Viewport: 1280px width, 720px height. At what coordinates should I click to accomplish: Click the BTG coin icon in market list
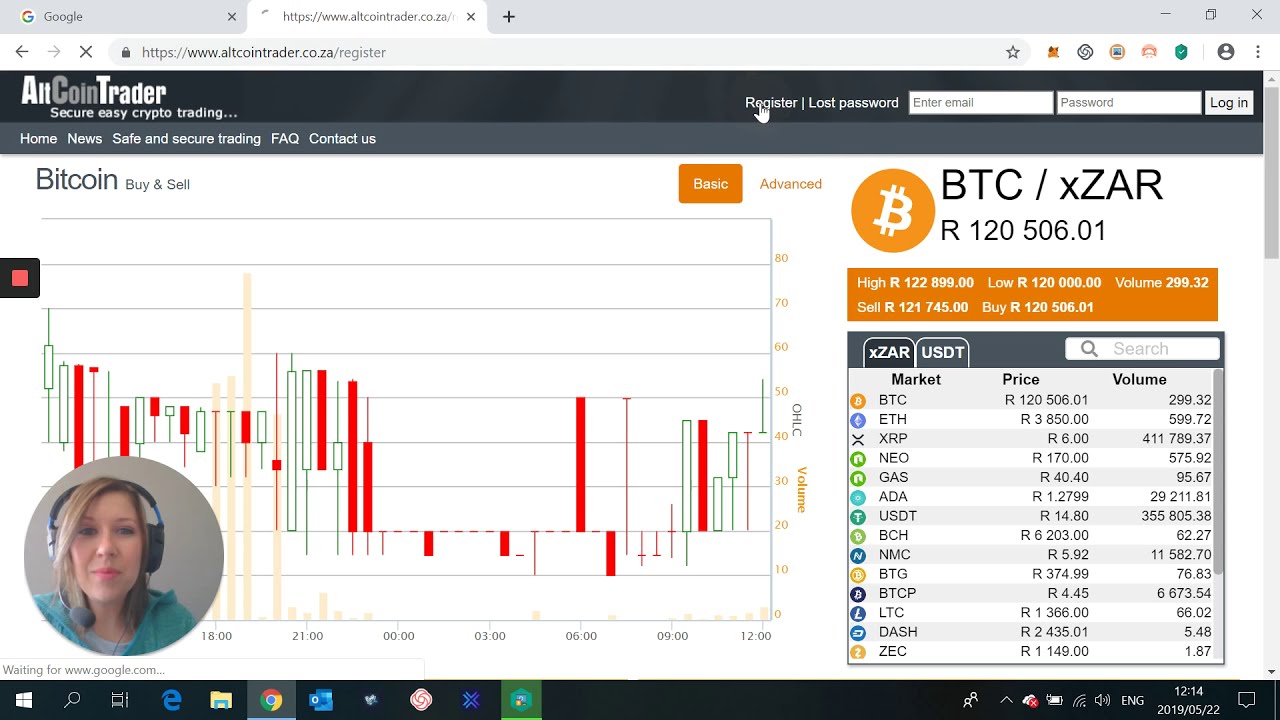[x=858, y=574]
